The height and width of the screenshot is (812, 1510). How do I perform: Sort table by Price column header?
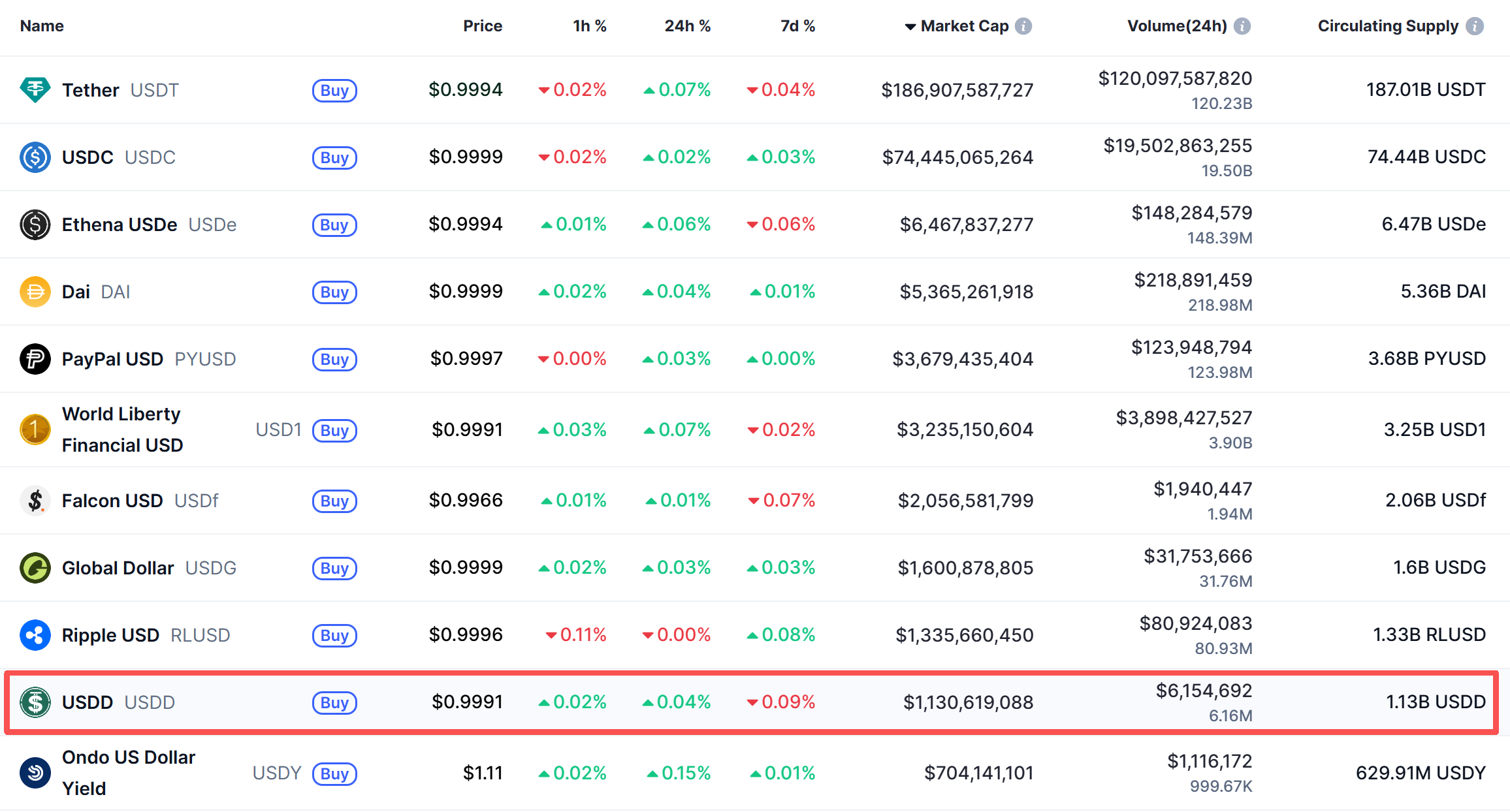[483, 26]
